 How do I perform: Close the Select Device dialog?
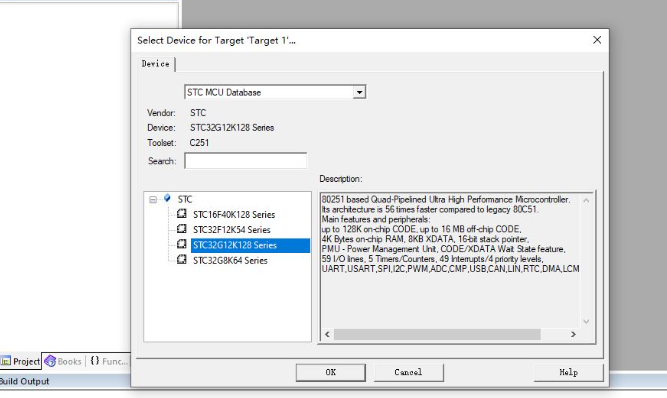[x=597, y=40]
